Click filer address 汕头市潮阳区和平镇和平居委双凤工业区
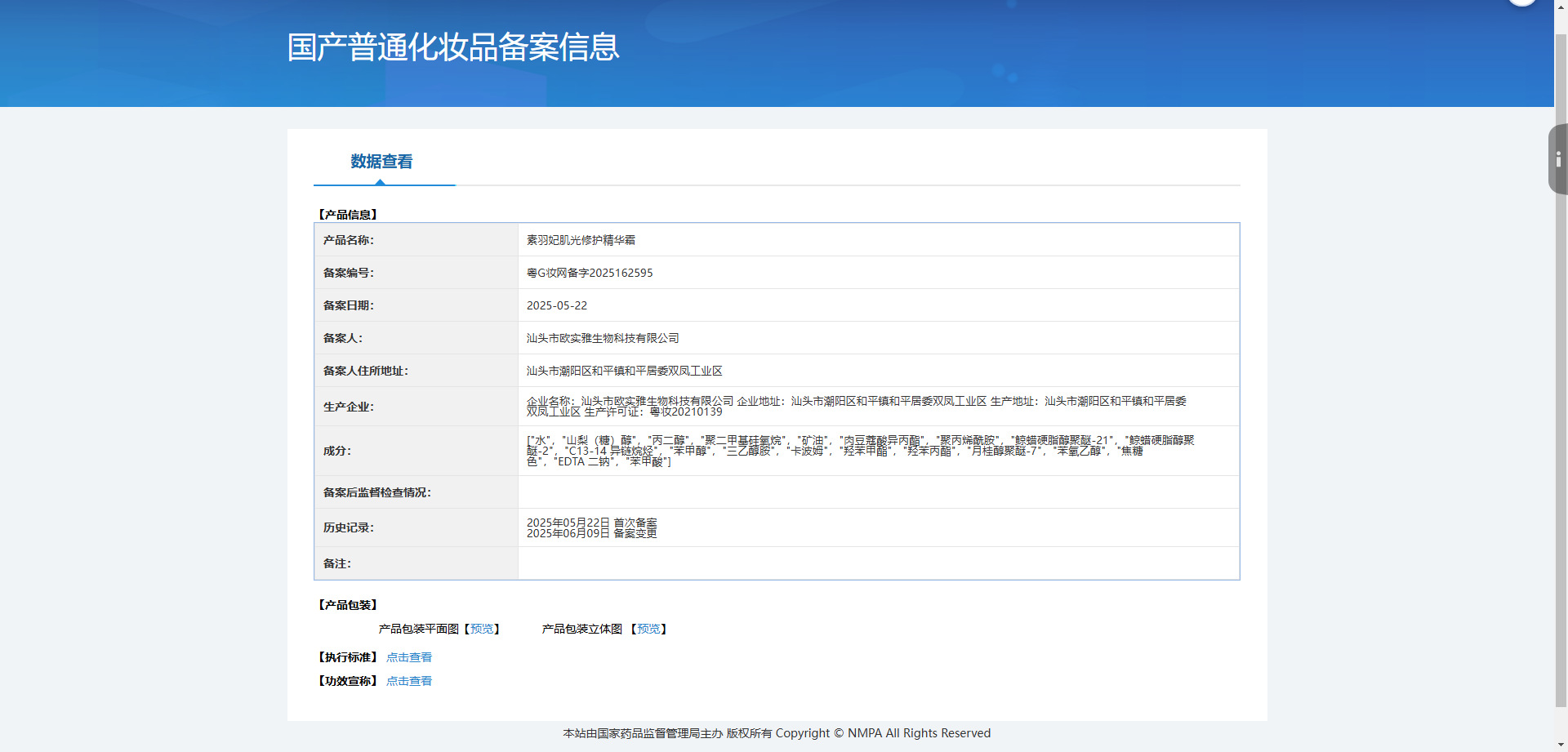The height and width of the screenshot is (752, 1568). (x=625, y=371)
